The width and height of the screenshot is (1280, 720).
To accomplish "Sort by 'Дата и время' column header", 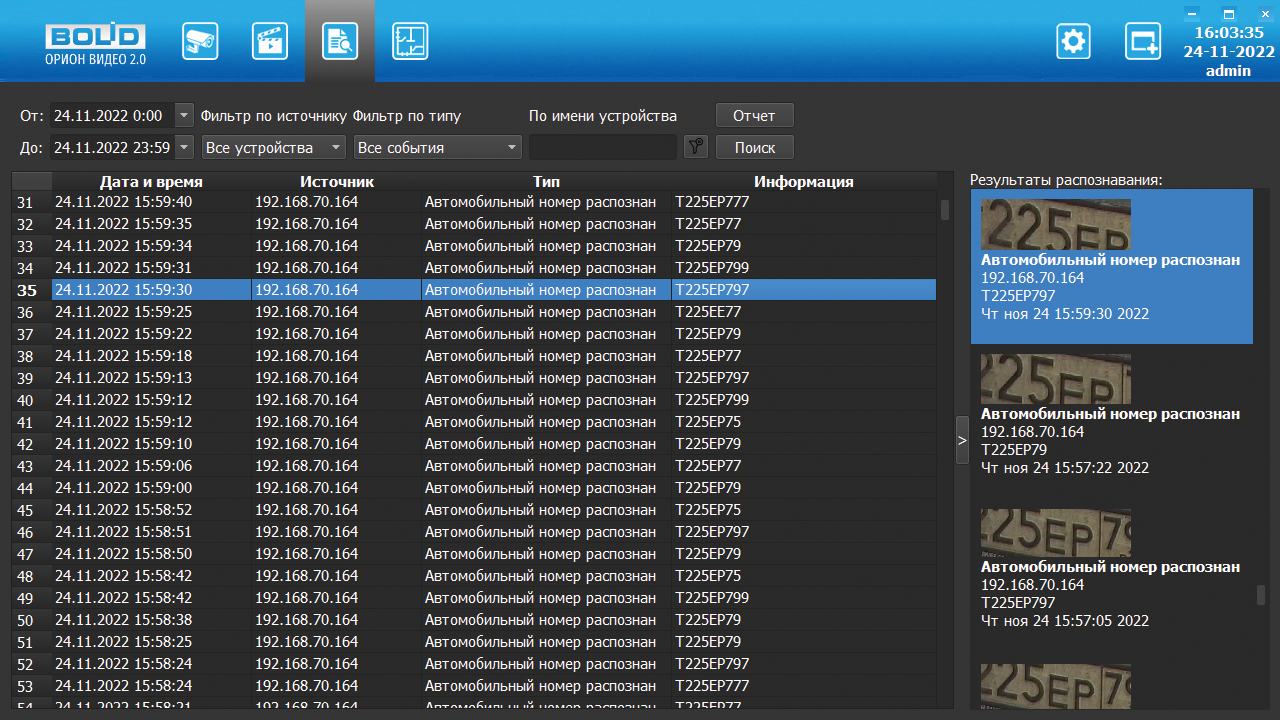I will pyautogui.click(x=151, y=181).
